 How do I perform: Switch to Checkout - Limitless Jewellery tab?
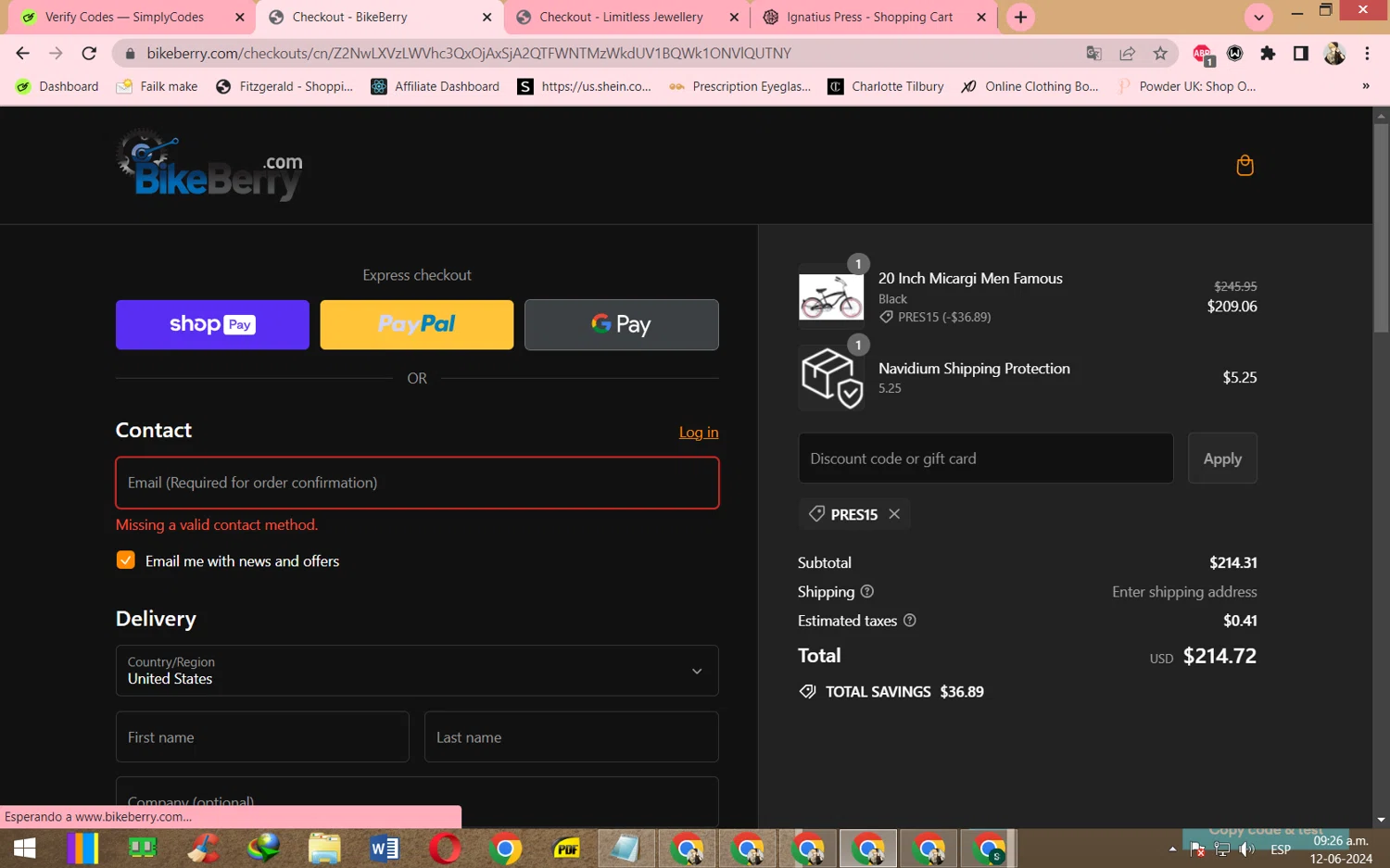[628, 17]
